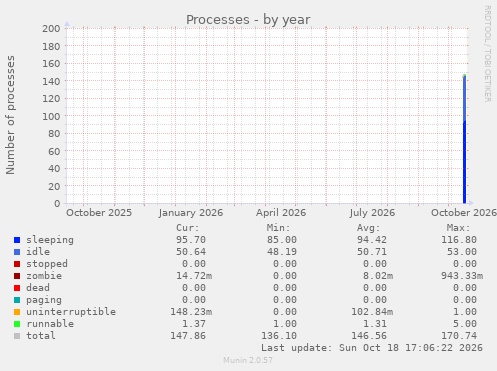Screen dimensions: 497x371
Task: Click zombie average value 8.02m
Action: tap(378, 276)
